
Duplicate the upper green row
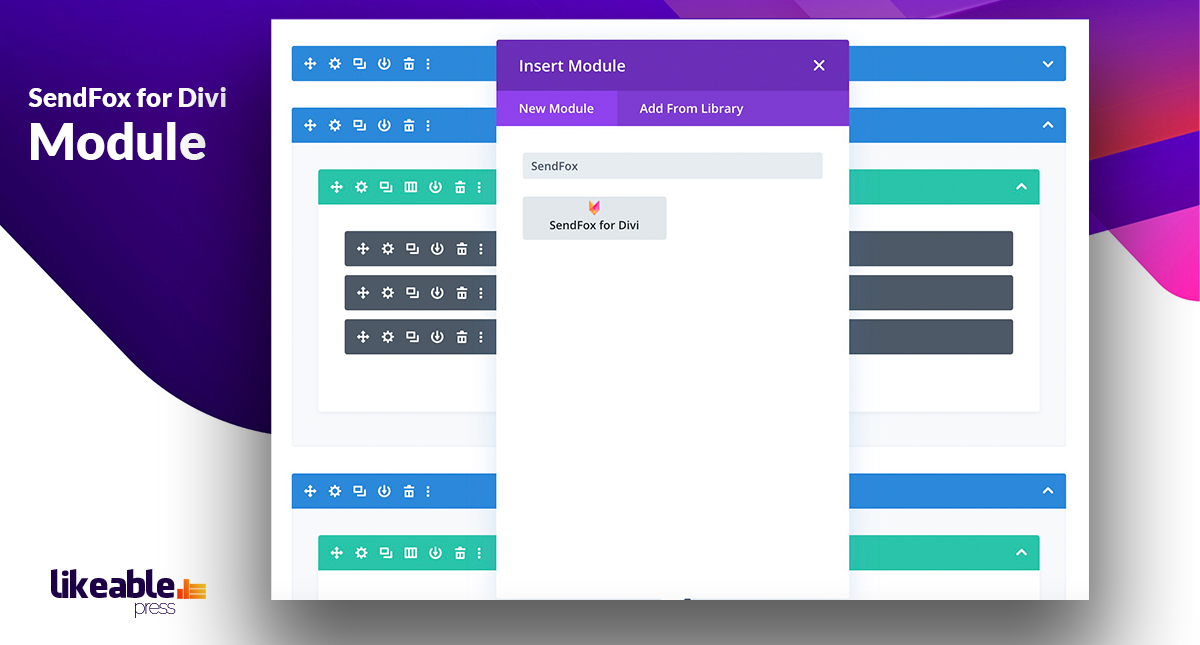click(386, 187)
